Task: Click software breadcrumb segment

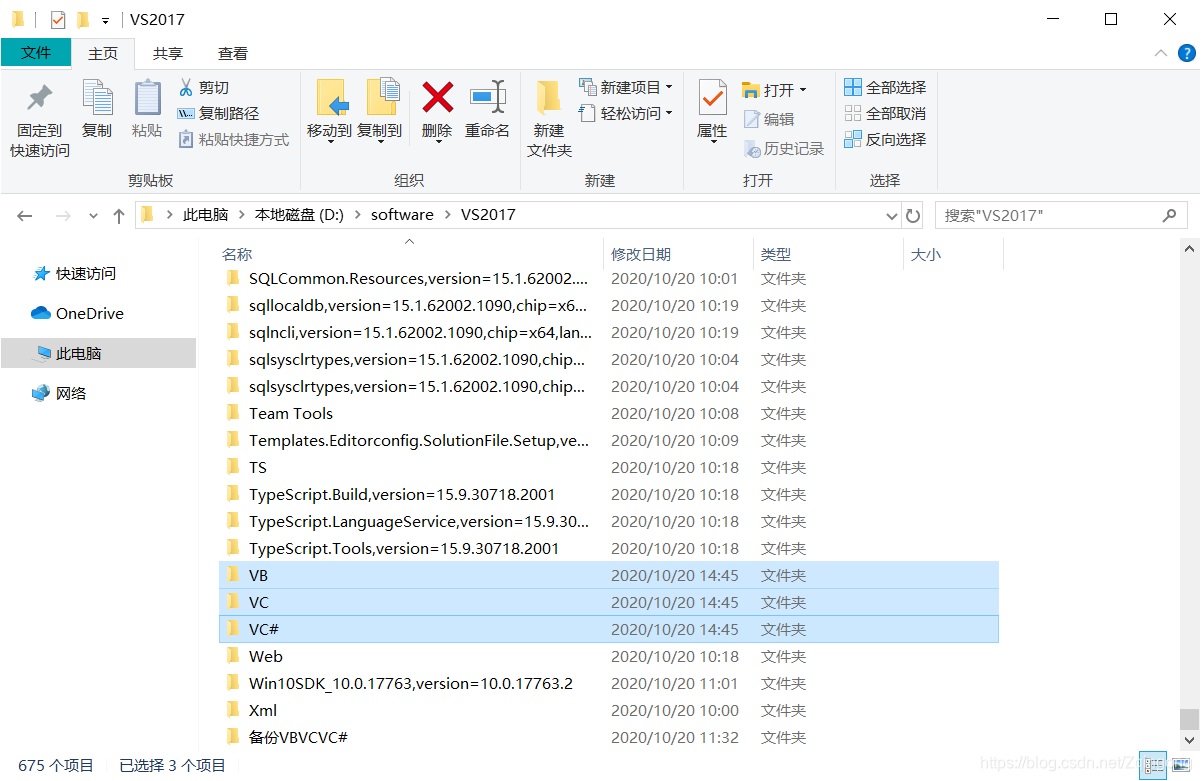Action: [x=402, y=215]
